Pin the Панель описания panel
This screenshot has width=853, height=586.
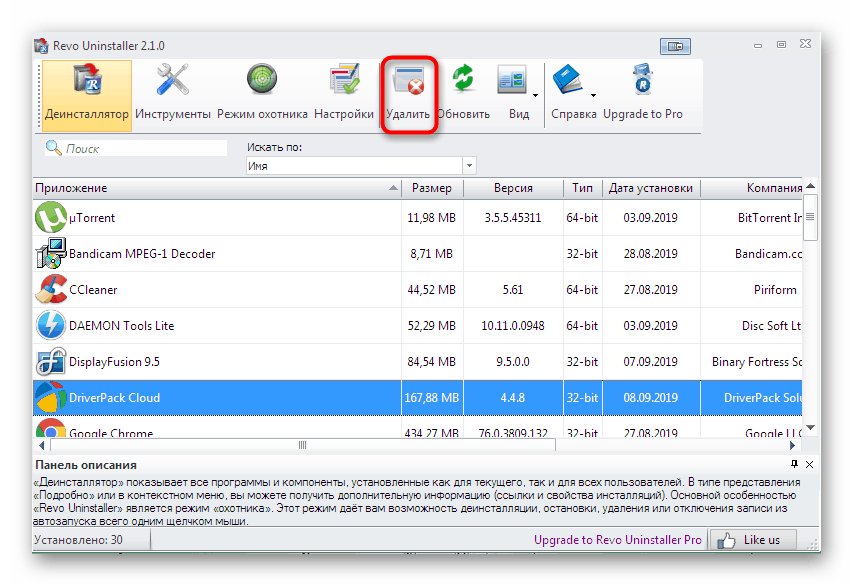pos(794,464)
